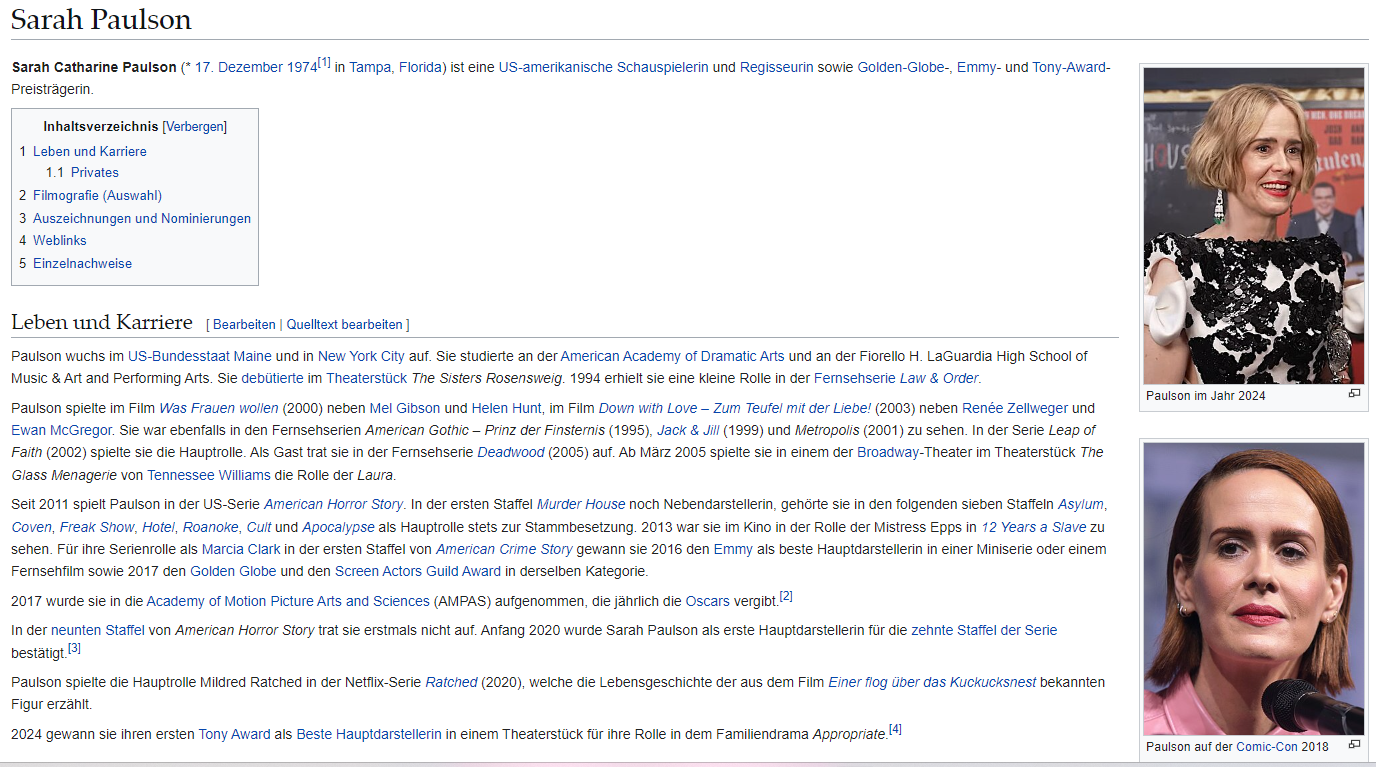The image size is (1376, 767).
Task: Jump to the Weblinks contents entry
Action: [x=59, y=241]
